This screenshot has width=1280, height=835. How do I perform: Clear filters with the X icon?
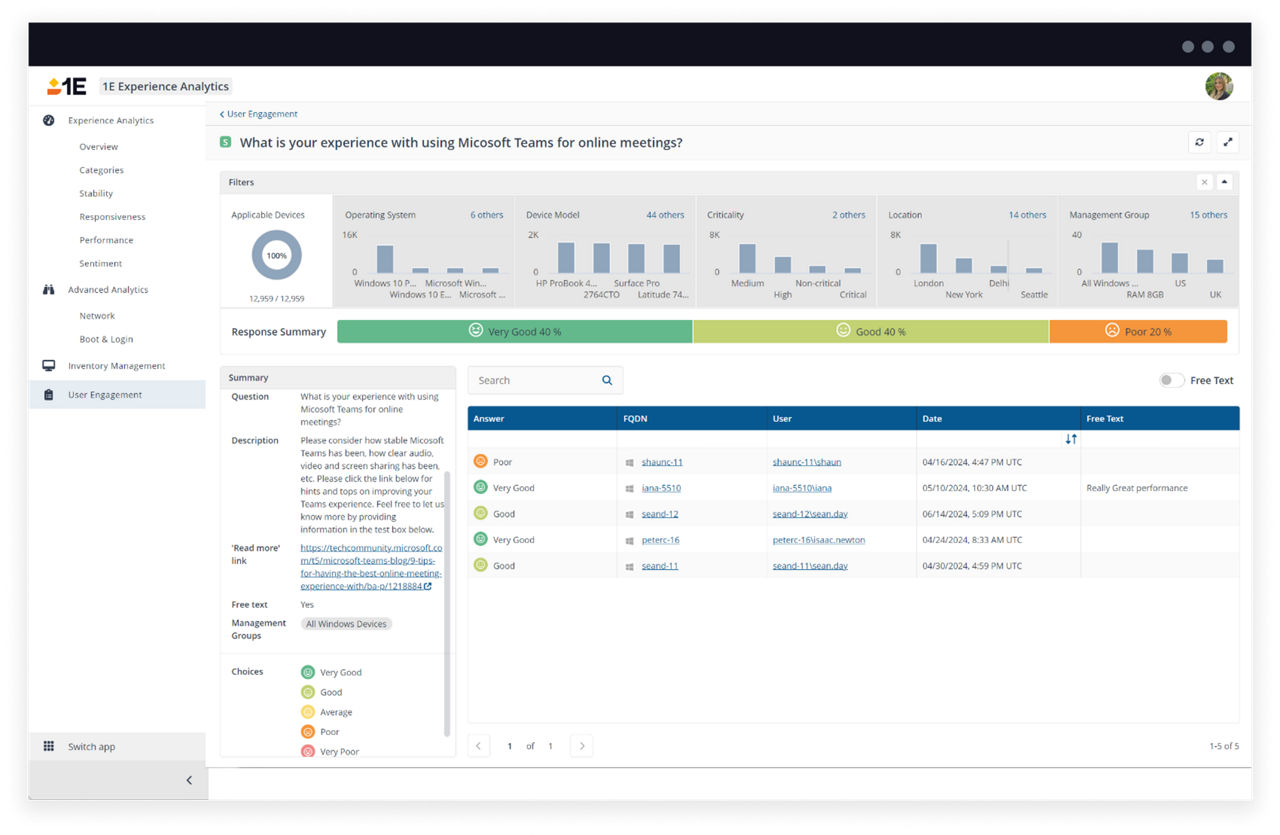click(x=1205, y=182)
